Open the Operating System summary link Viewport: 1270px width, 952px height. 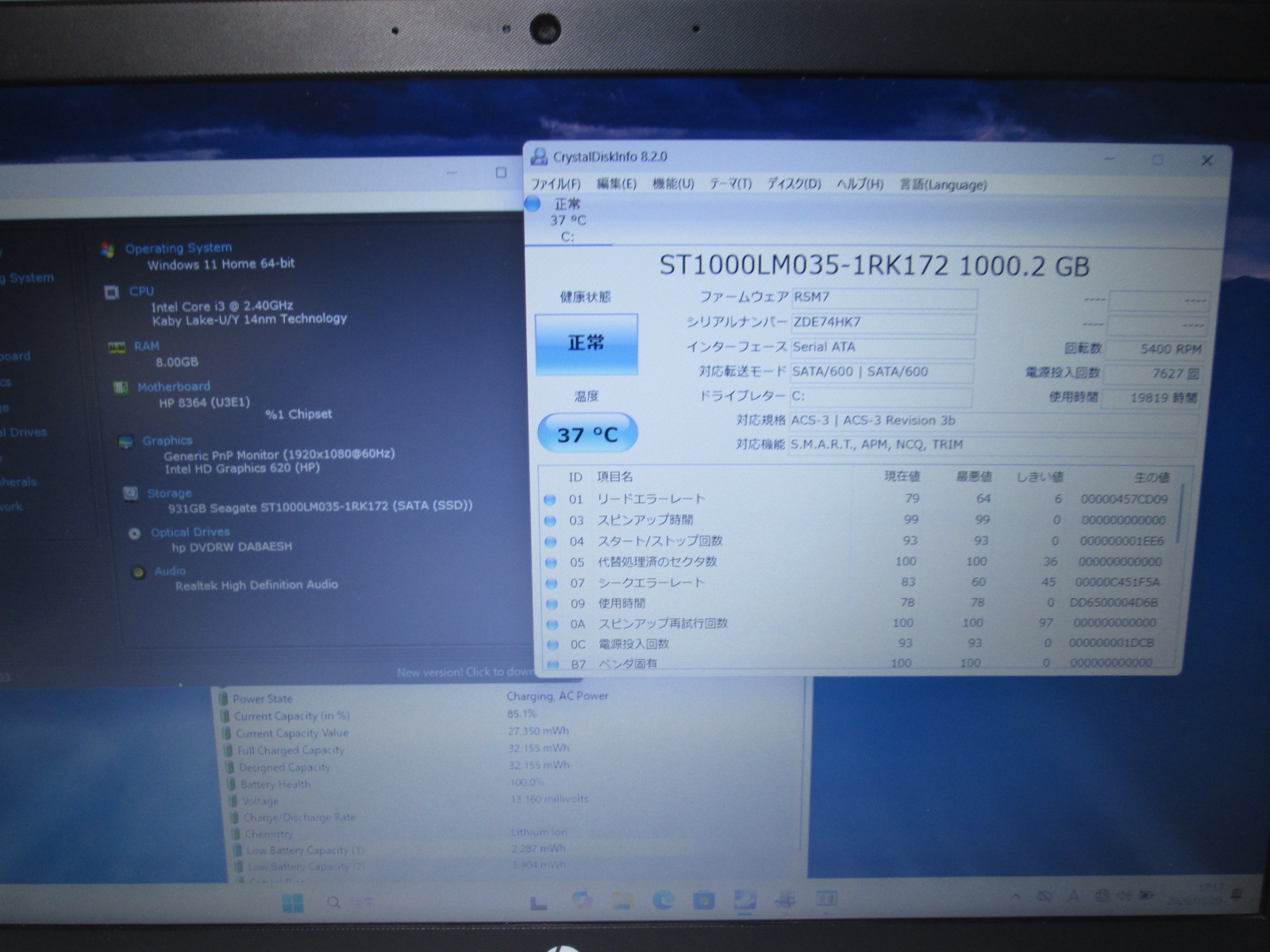coord(178,248)
